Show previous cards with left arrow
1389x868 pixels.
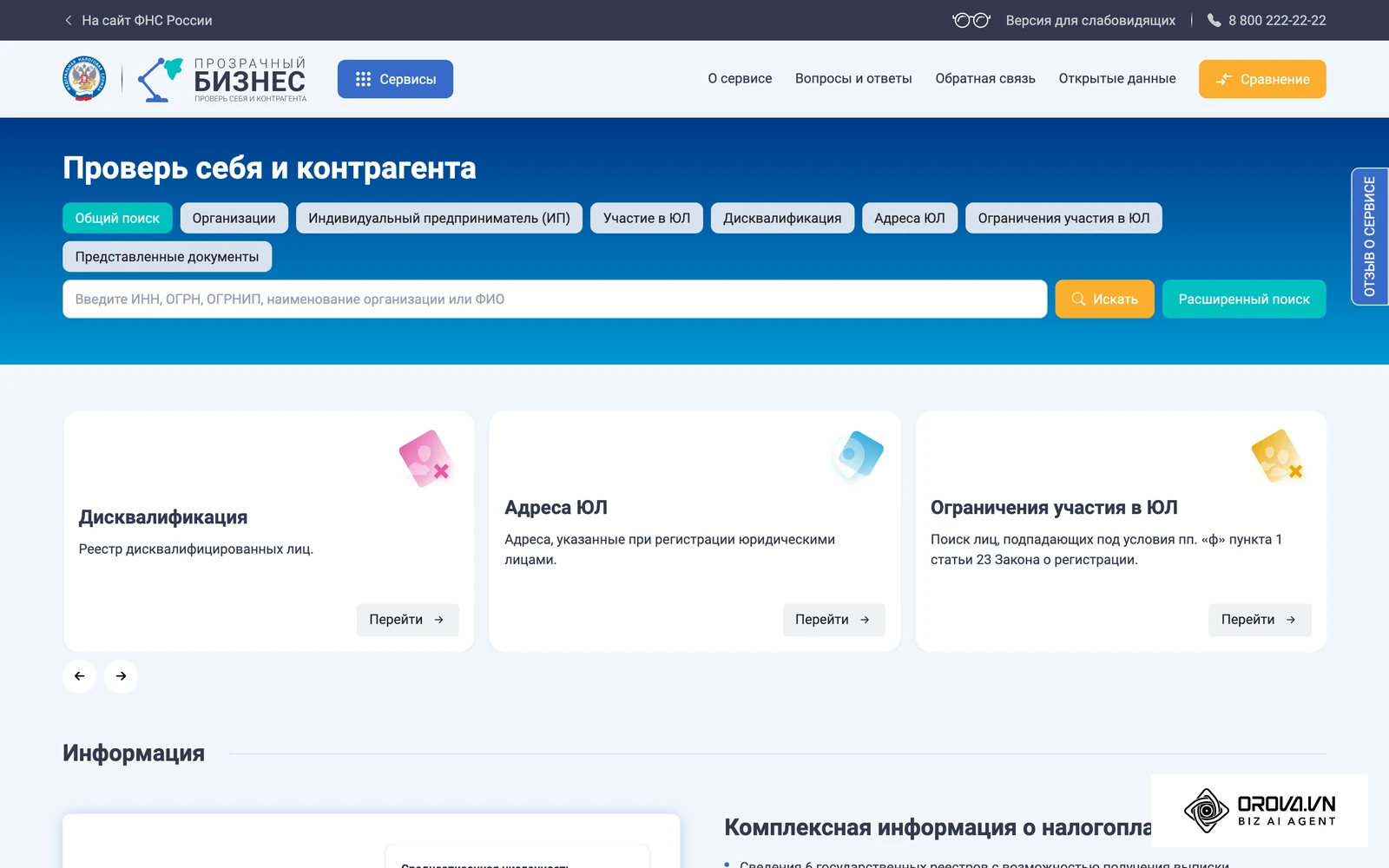pos(79,676)
